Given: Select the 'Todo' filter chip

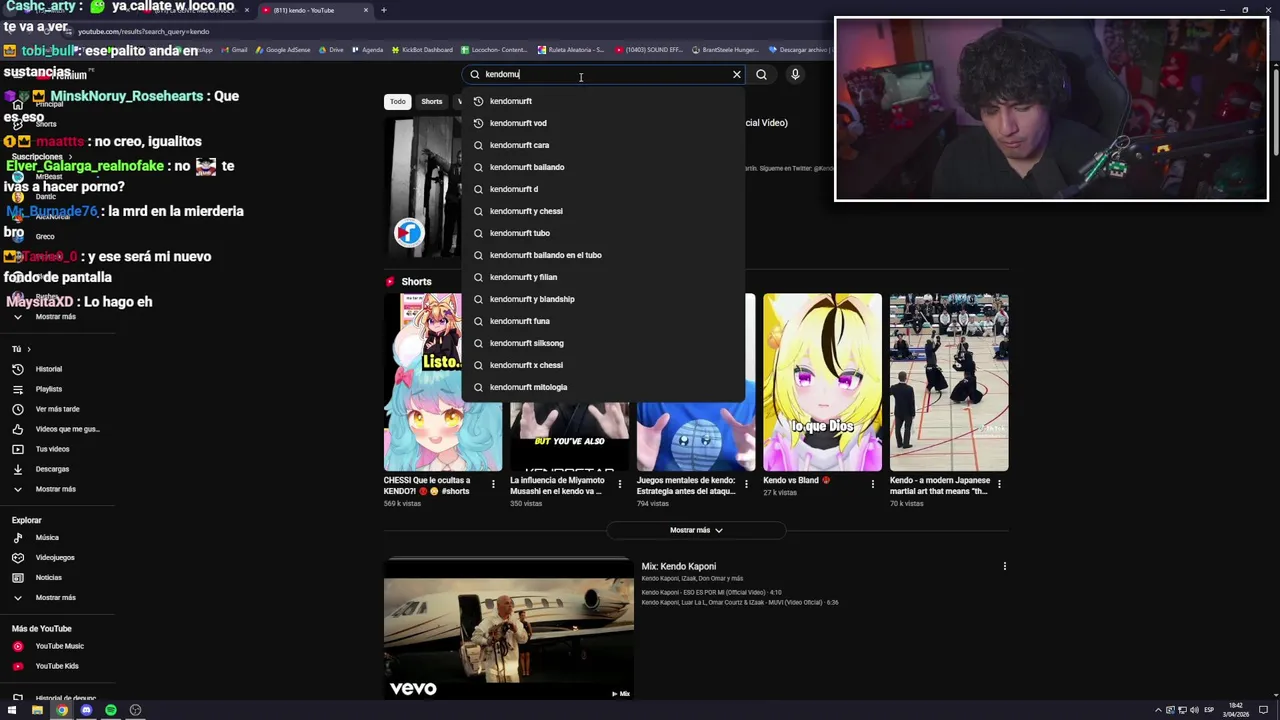Looking at the screenshot, I should (x=398, y=101).
